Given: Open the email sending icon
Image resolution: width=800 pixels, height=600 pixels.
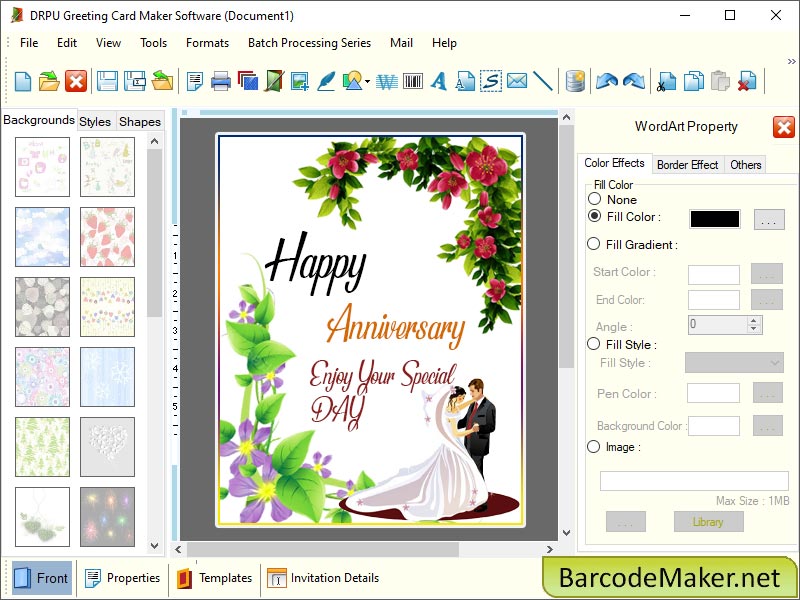Looking at the screenshot, I should [515, 81].
